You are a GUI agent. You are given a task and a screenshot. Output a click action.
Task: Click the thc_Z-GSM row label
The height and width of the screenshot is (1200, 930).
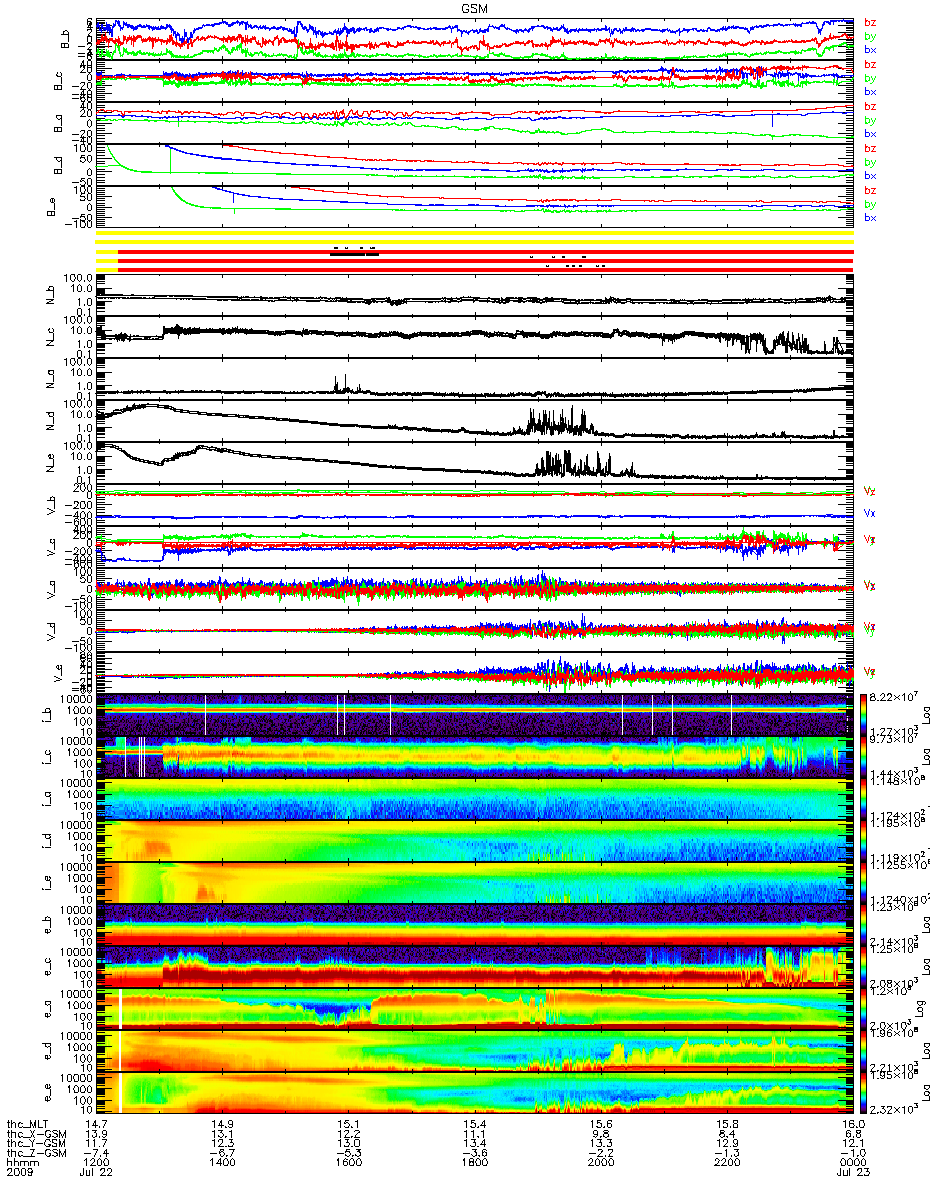[x=39, y=1153]
